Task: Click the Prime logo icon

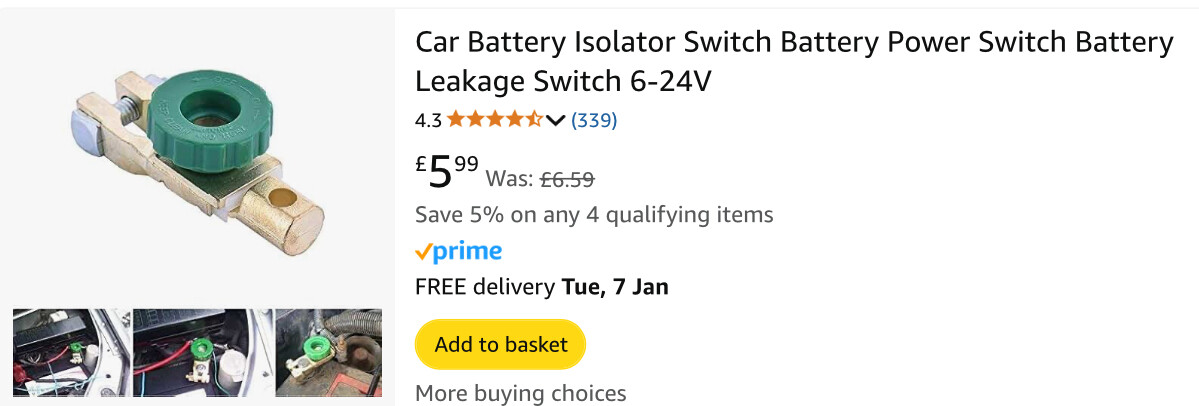Action: 458,251
